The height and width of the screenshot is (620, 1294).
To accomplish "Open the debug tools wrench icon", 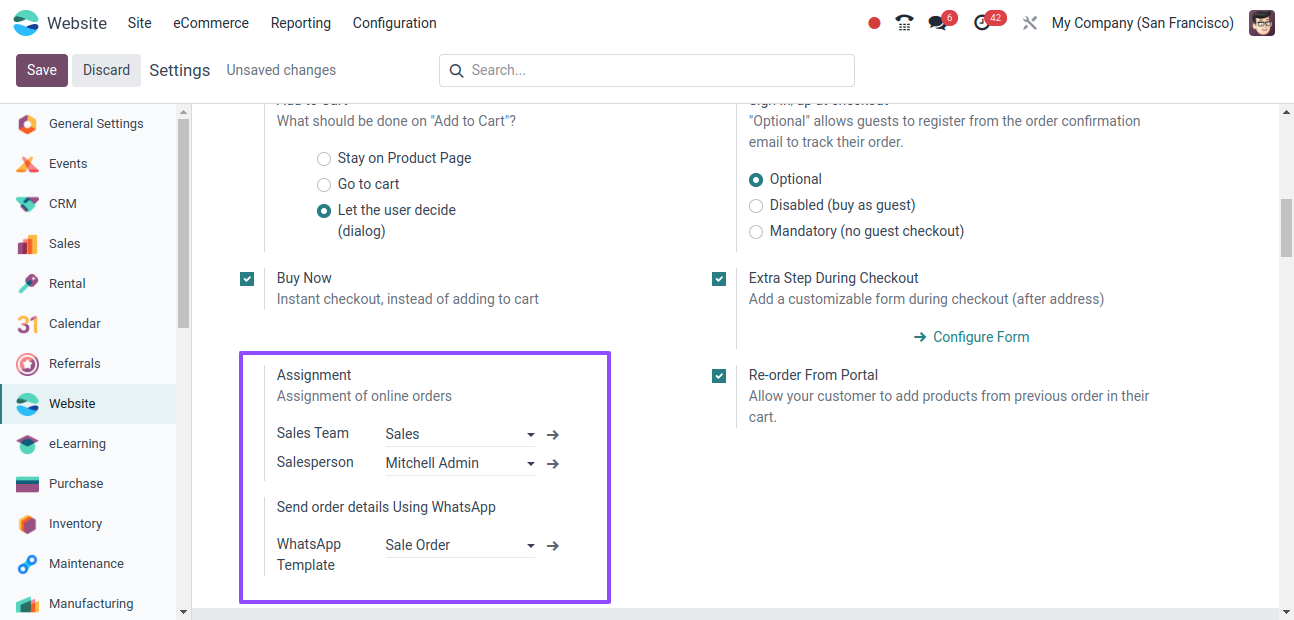I will tap(1029, 23).
